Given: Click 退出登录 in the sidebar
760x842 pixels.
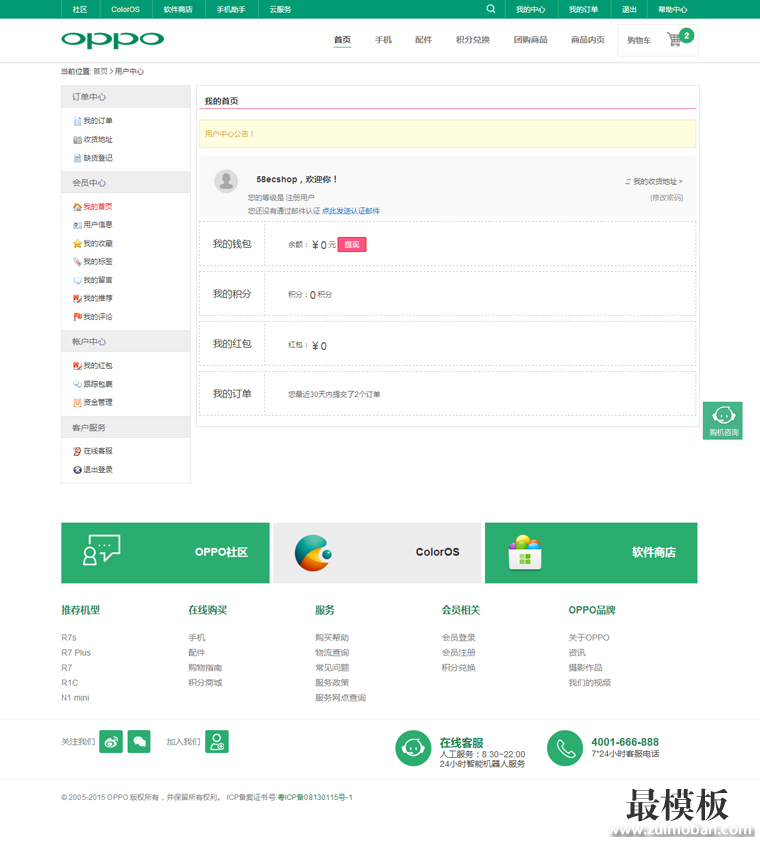Looking at the screenshot, I should coord(98,470).
